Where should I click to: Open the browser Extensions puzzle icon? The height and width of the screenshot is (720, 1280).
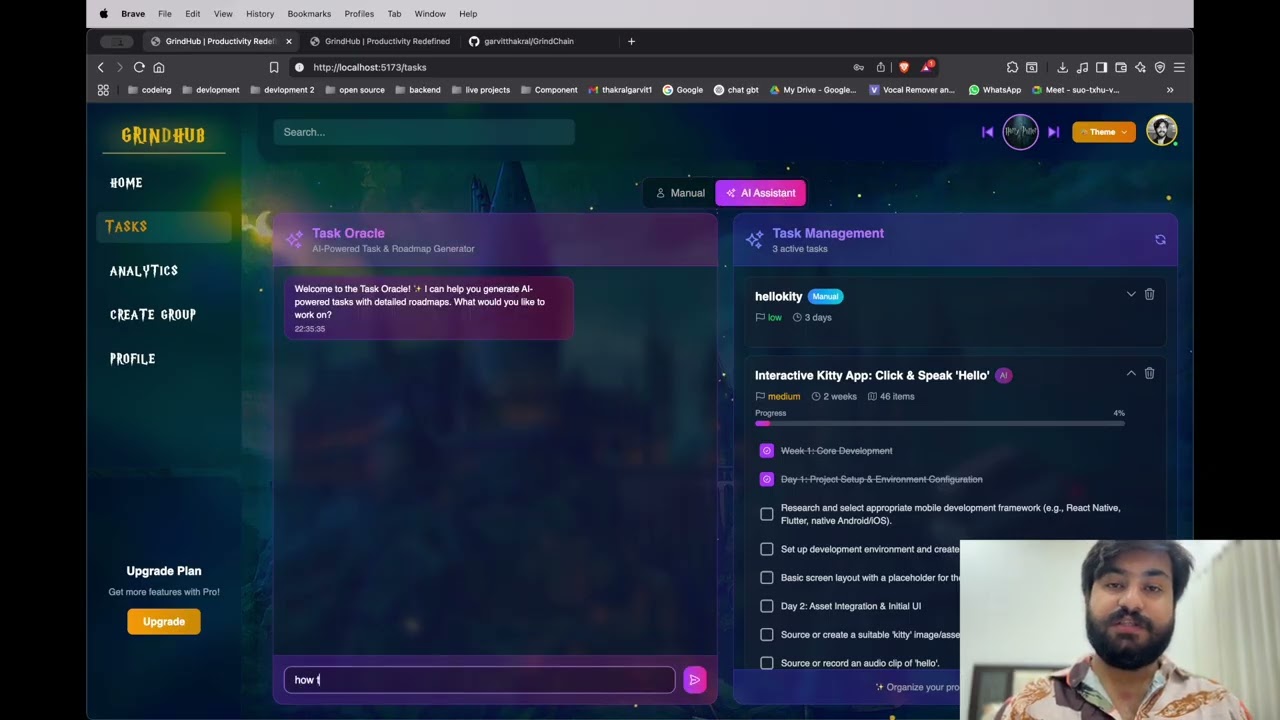point(1012,67)
